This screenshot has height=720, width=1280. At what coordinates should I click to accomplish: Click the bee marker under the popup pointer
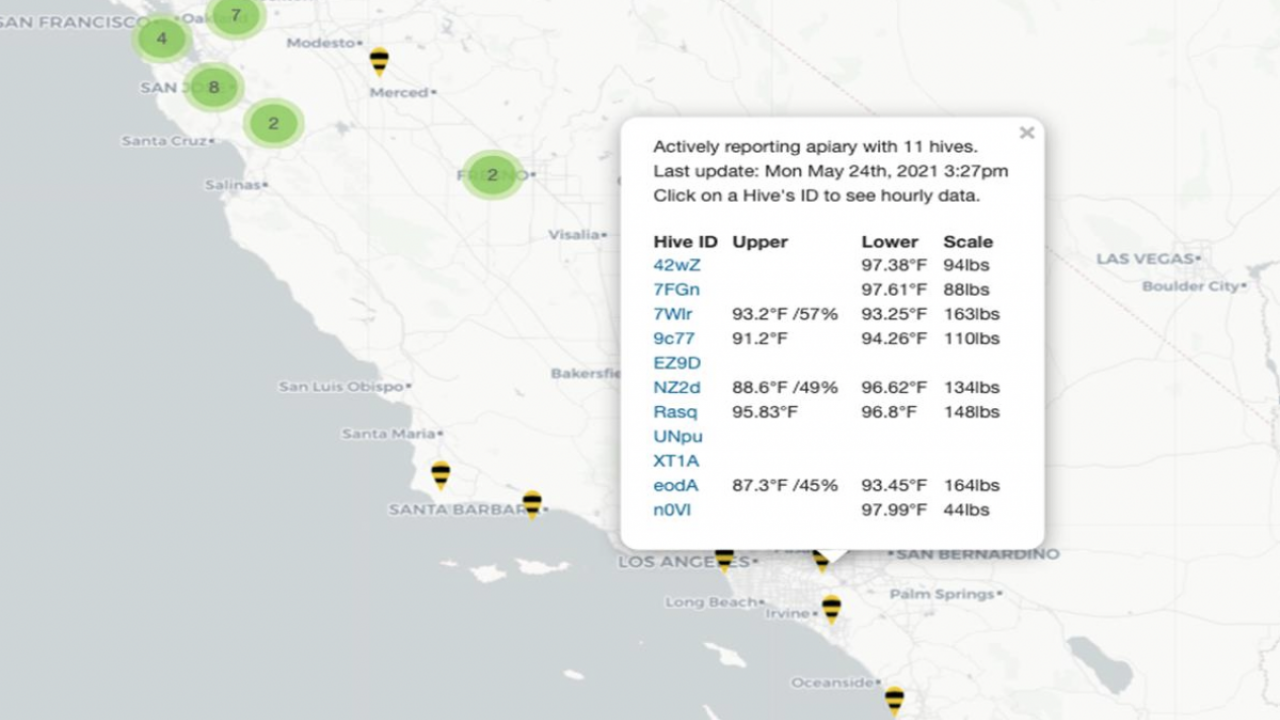pyautogui.click(x=821, y=561)
